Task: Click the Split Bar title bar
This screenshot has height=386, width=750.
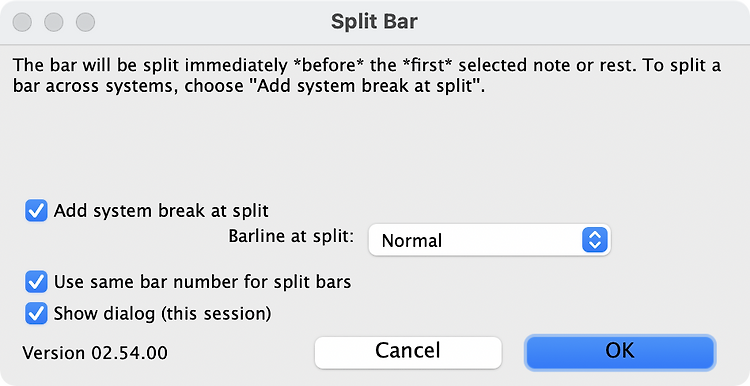Action: (375, 22)
